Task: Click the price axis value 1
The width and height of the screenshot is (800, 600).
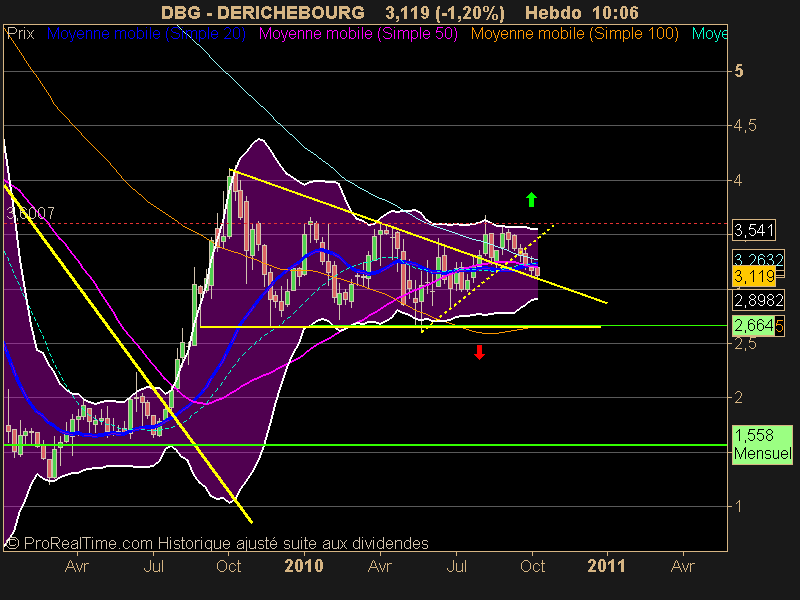Action: click(738, 506)
